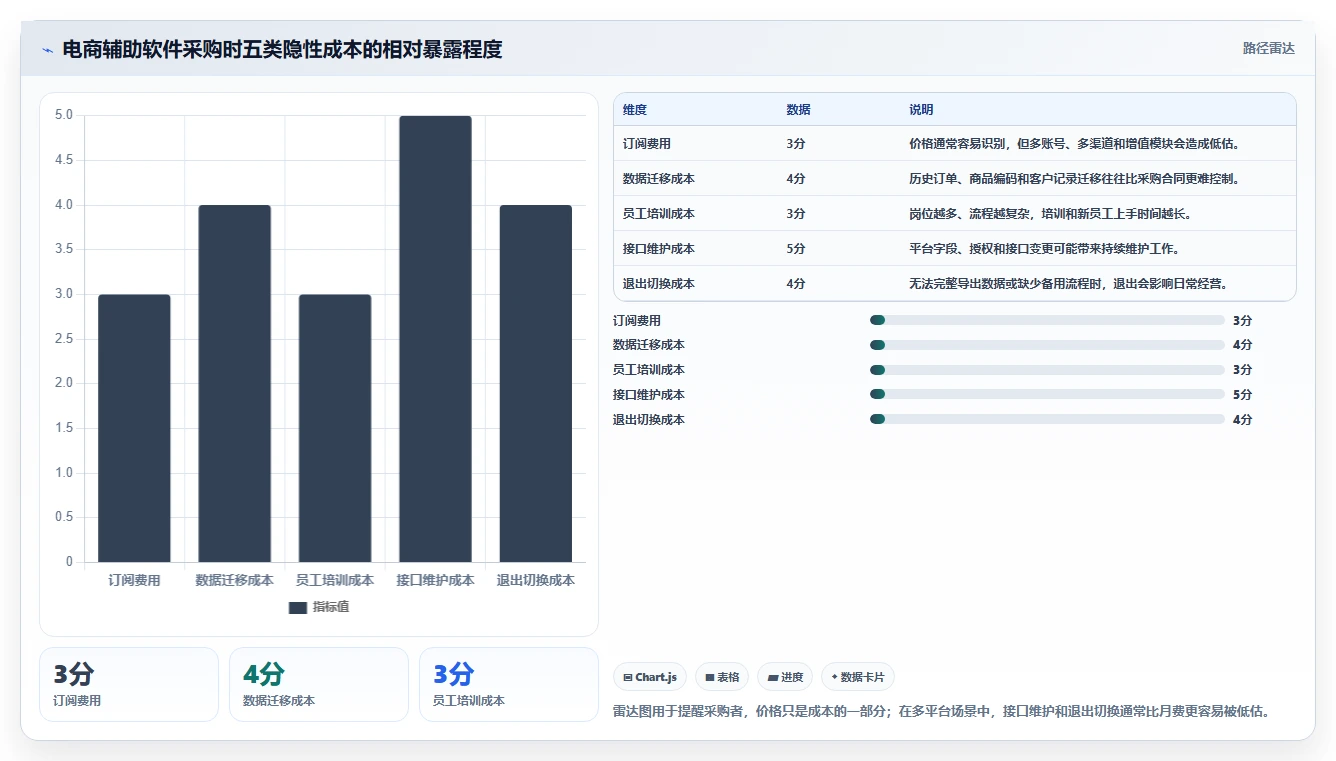Open the 3分 订阅费用 data card
Screen dimensions: 1336x761
(x=129, y=684)
